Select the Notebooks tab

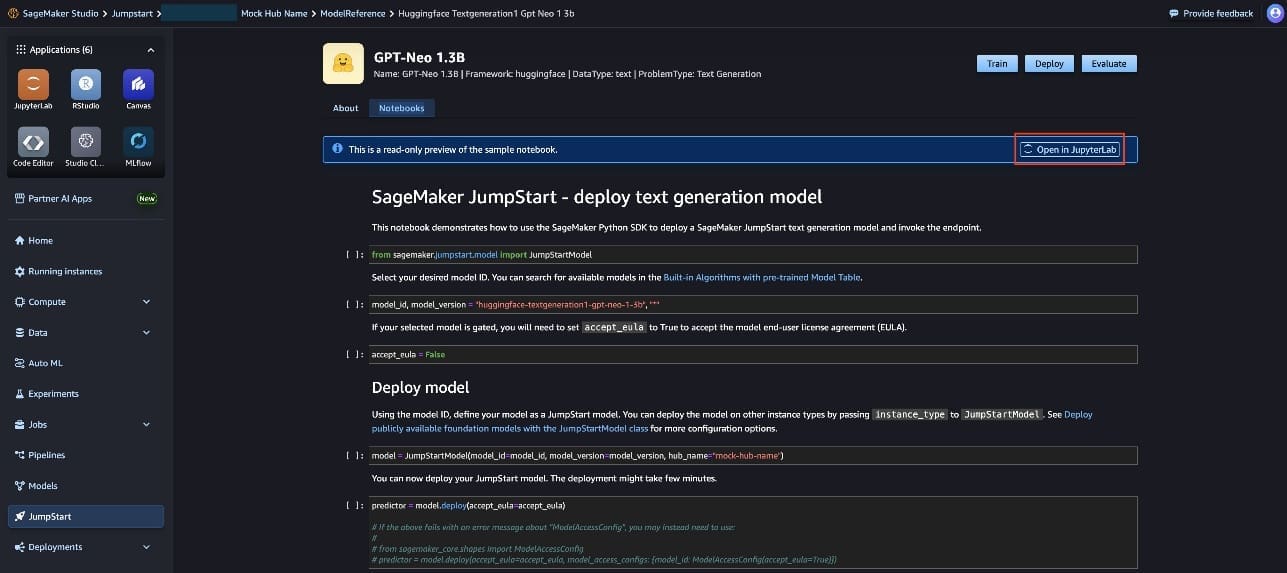coord(401,108)
